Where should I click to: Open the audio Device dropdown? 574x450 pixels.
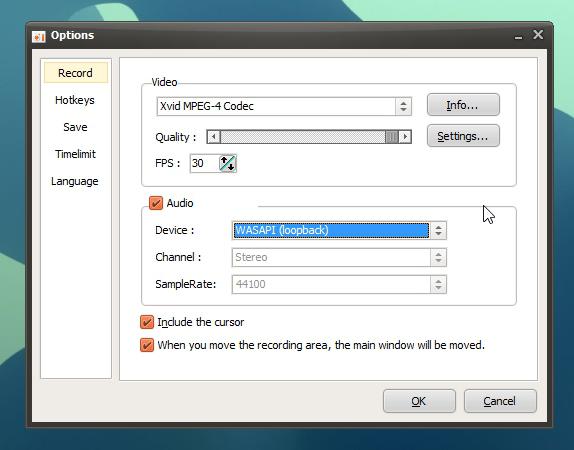tap(339, 230)
